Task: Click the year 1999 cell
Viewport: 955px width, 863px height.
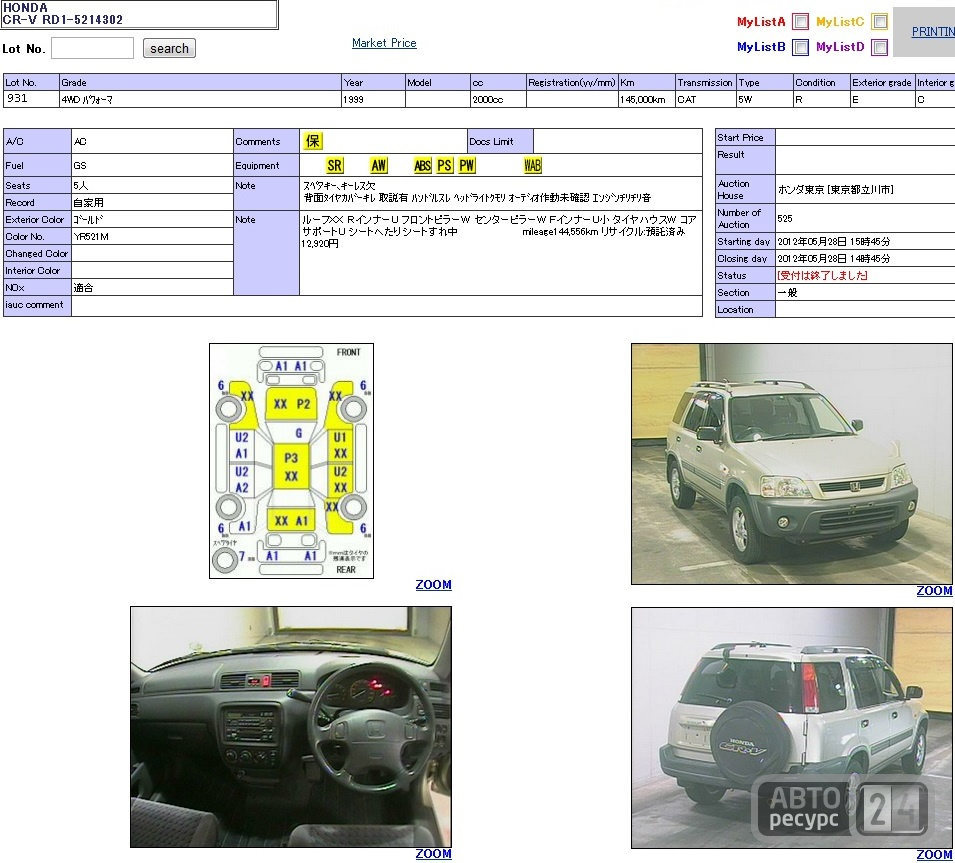Action: coord(373,99)
